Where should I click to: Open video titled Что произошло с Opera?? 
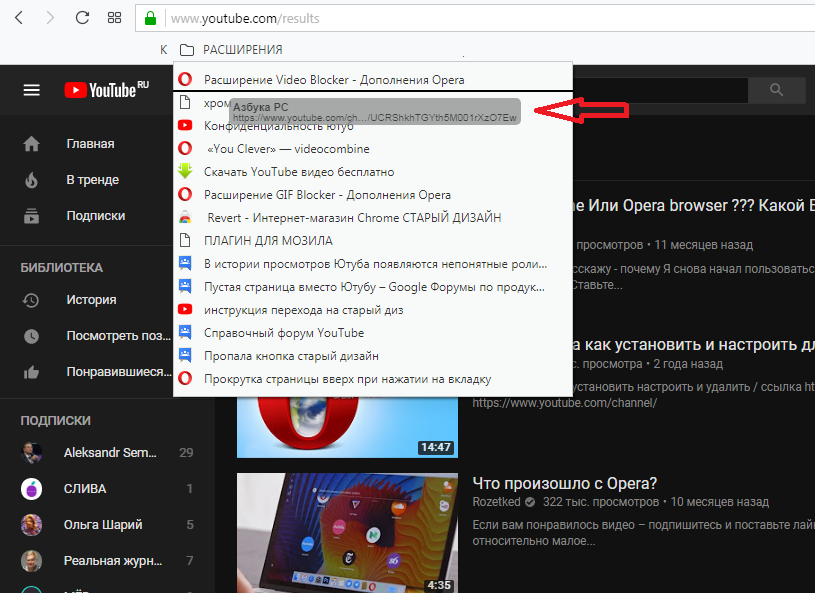564,483
